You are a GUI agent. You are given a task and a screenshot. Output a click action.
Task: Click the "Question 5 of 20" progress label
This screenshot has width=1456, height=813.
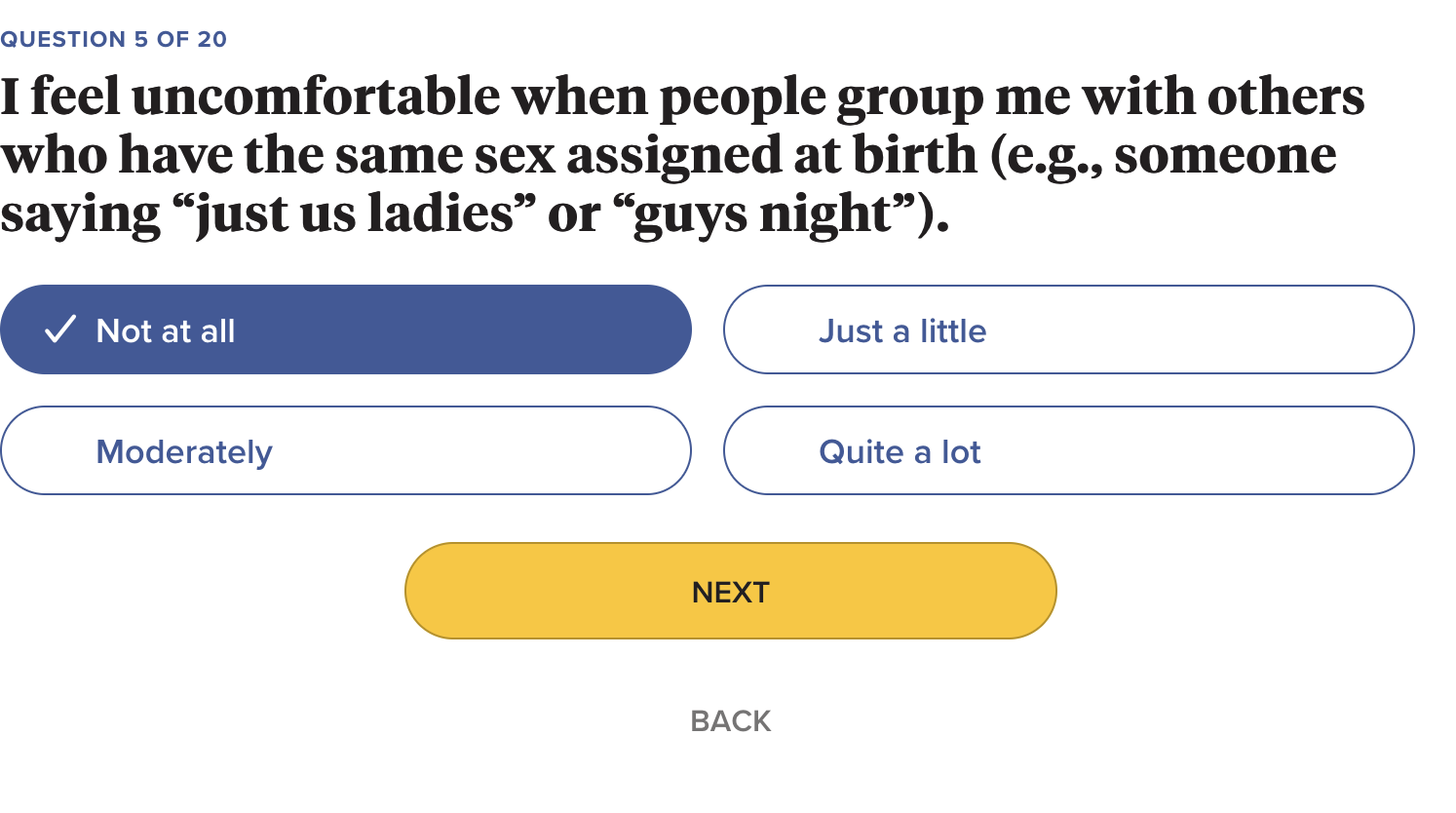(x=114, y=39)
